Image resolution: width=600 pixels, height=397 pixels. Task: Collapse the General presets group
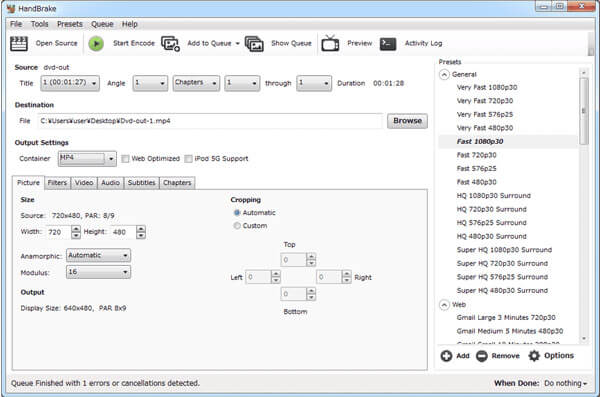pyautogui.click(x=444, y=74)
